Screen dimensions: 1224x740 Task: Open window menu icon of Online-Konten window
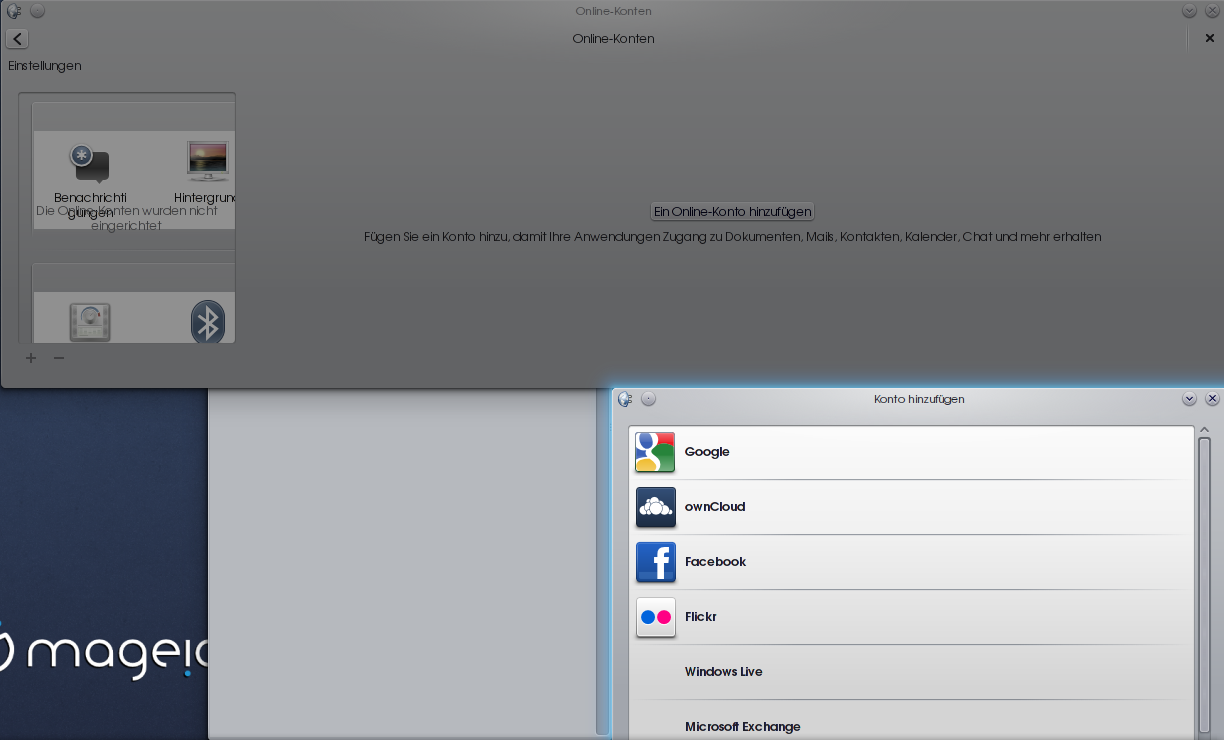(14, 11)
